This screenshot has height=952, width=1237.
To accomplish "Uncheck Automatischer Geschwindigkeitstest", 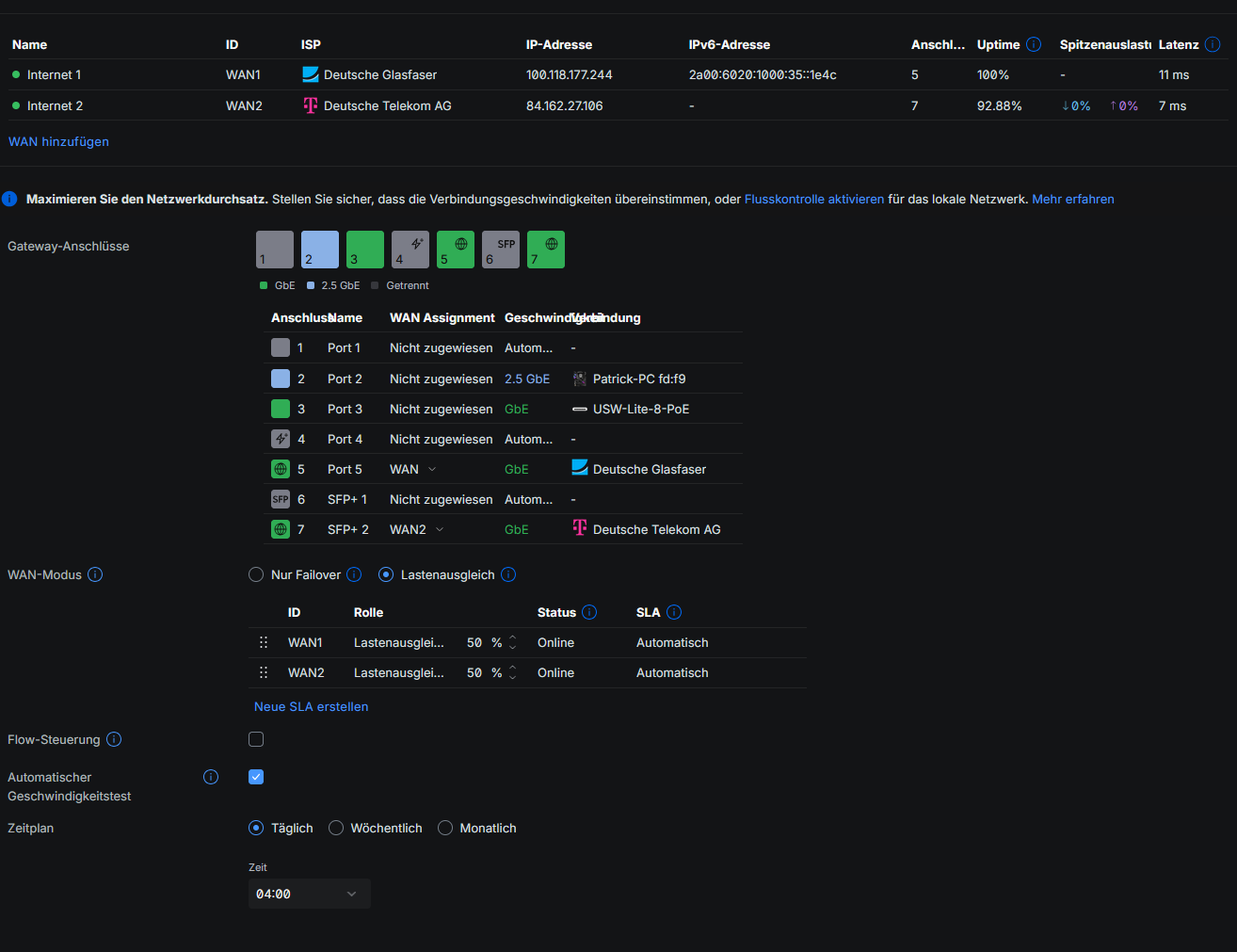I will coord(255,777).
